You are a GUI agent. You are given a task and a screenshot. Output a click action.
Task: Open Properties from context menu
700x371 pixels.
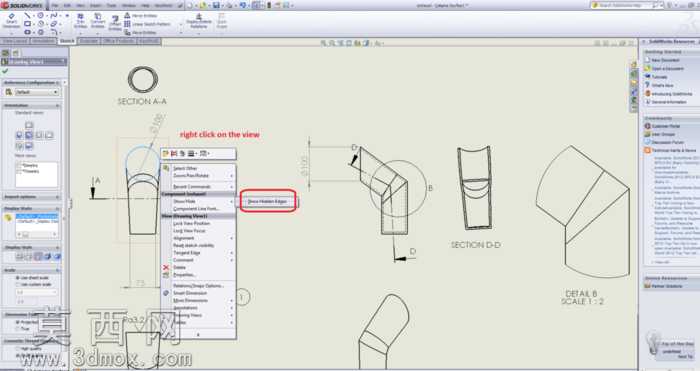tap(198, 275)
